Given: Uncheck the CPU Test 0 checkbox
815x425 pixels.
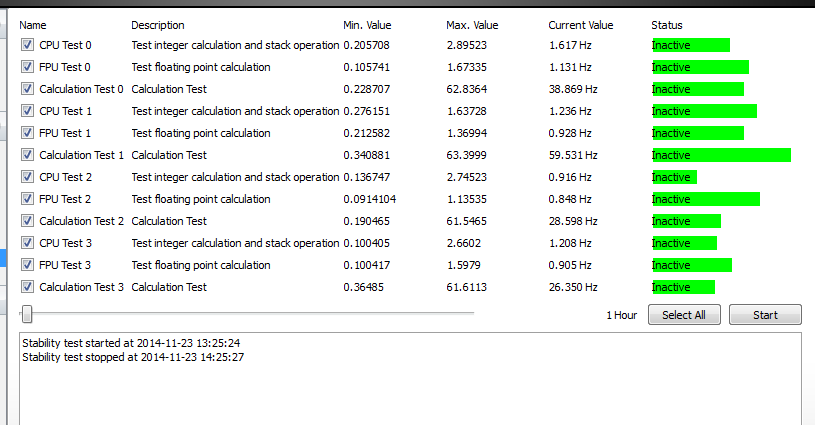Looking at the screenshot, I should 27,45.
